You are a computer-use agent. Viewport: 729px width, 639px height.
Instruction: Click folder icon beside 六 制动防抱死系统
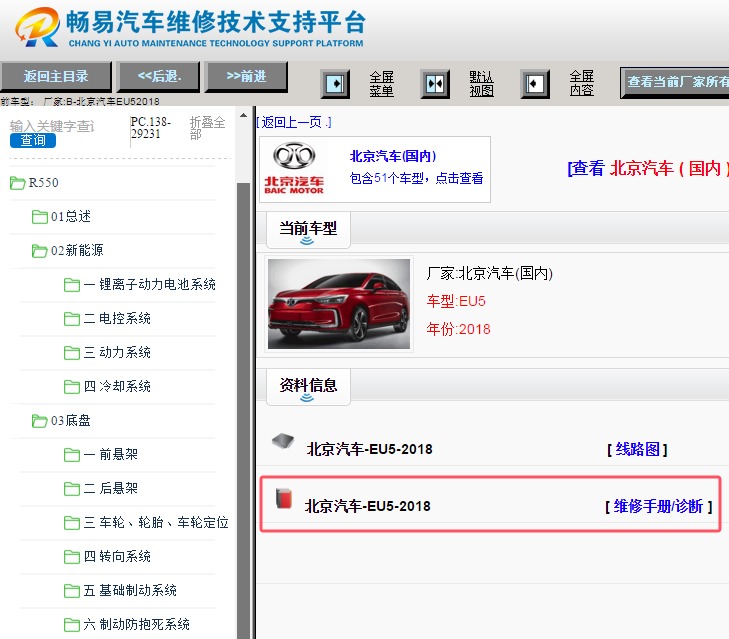(72, 625)
